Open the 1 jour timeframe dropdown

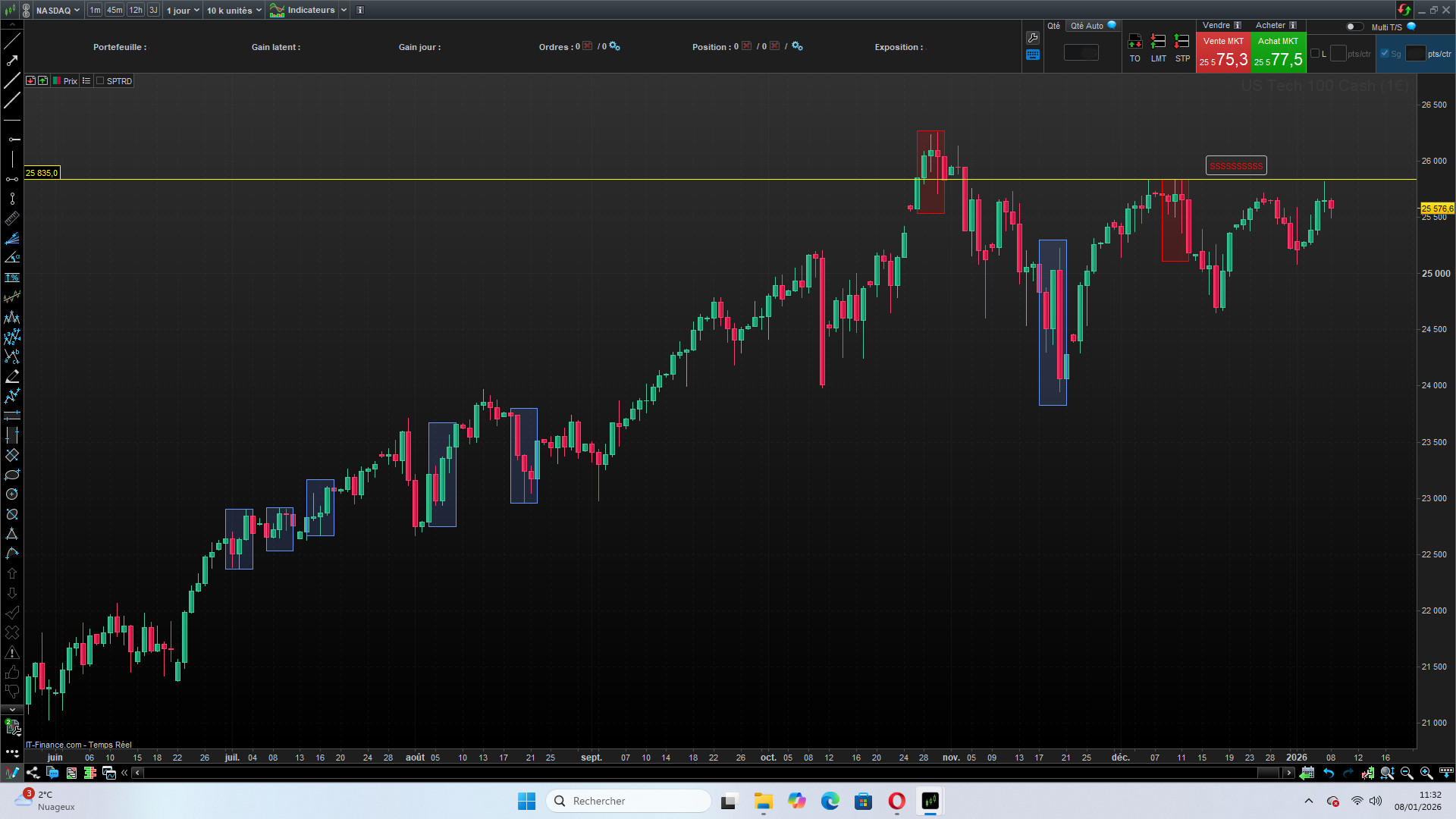(183, 11)
